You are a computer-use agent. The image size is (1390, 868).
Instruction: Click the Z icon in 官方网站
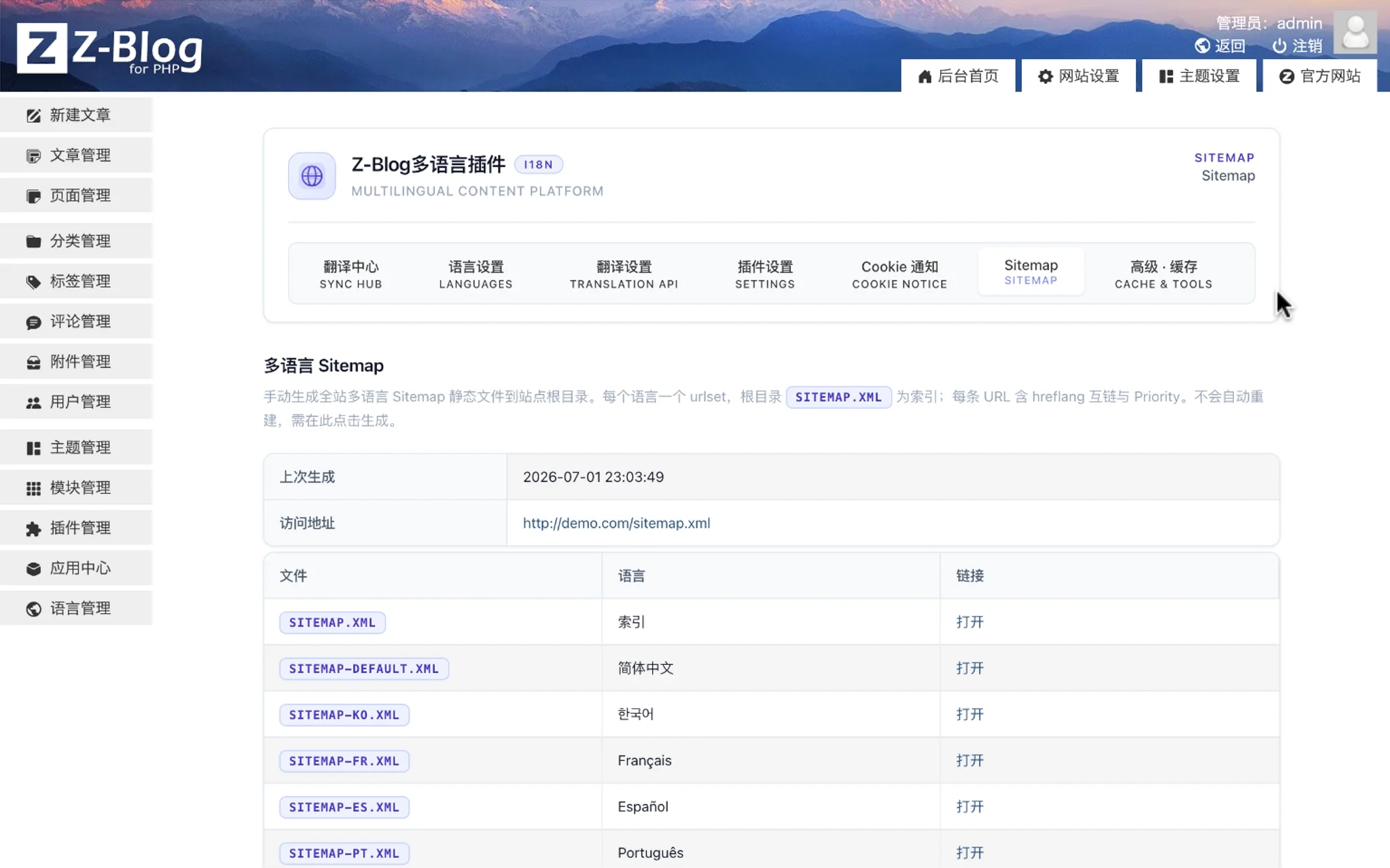pyautogui.click(x=1286, y=76)
